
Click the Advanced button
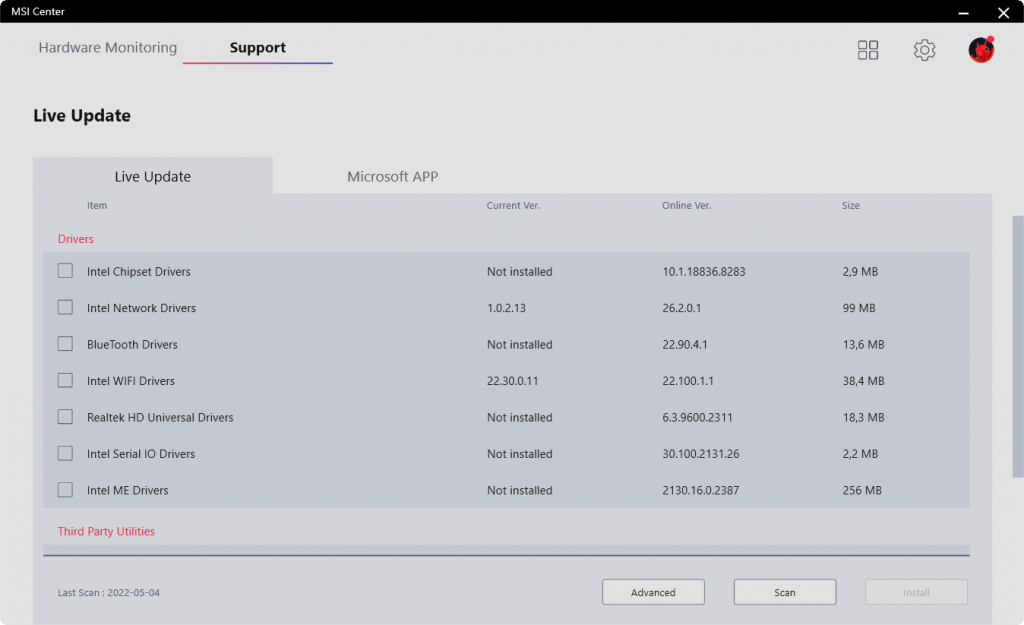click(653, 592)
